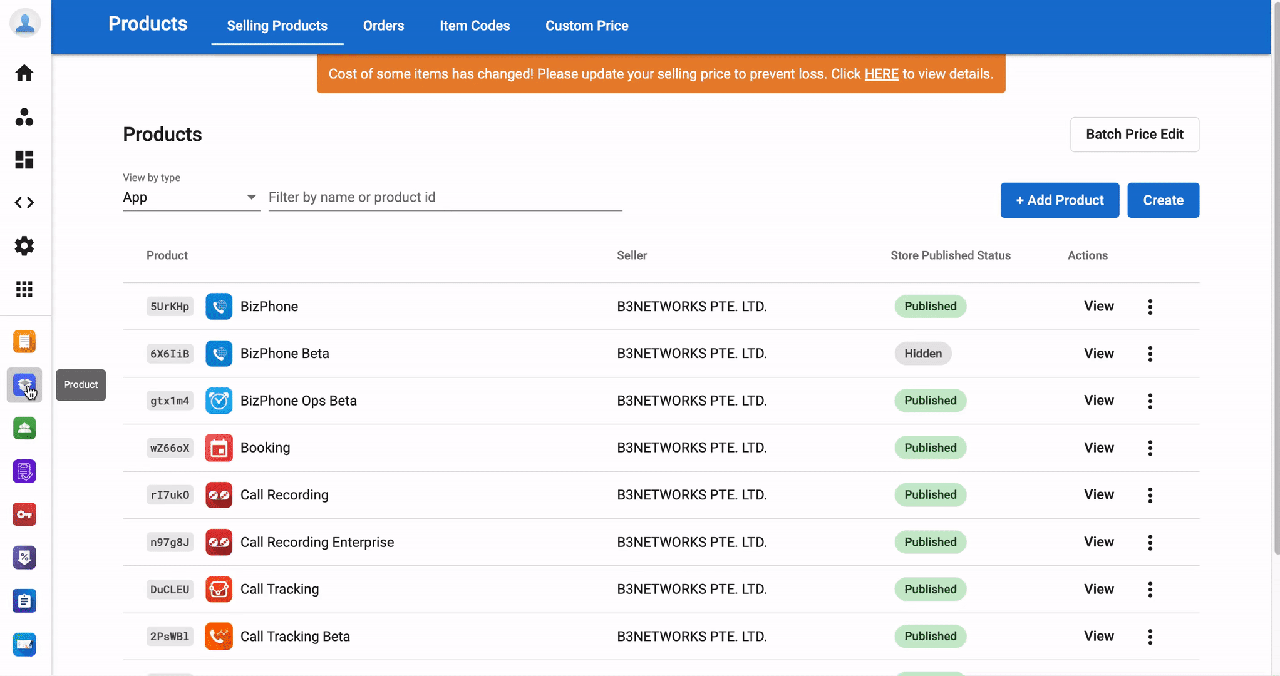View the Call Tracking product
Viewport: 1280px width, 676px height.
(1099, 589)
